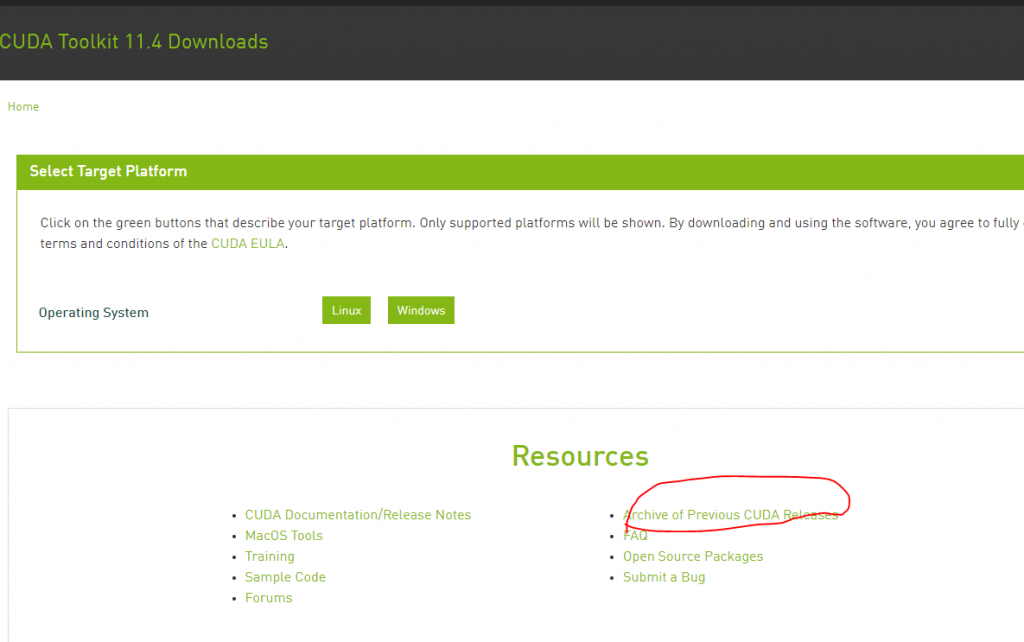
Task: Open the Open Source Packages link
Action: click(693, 556)
